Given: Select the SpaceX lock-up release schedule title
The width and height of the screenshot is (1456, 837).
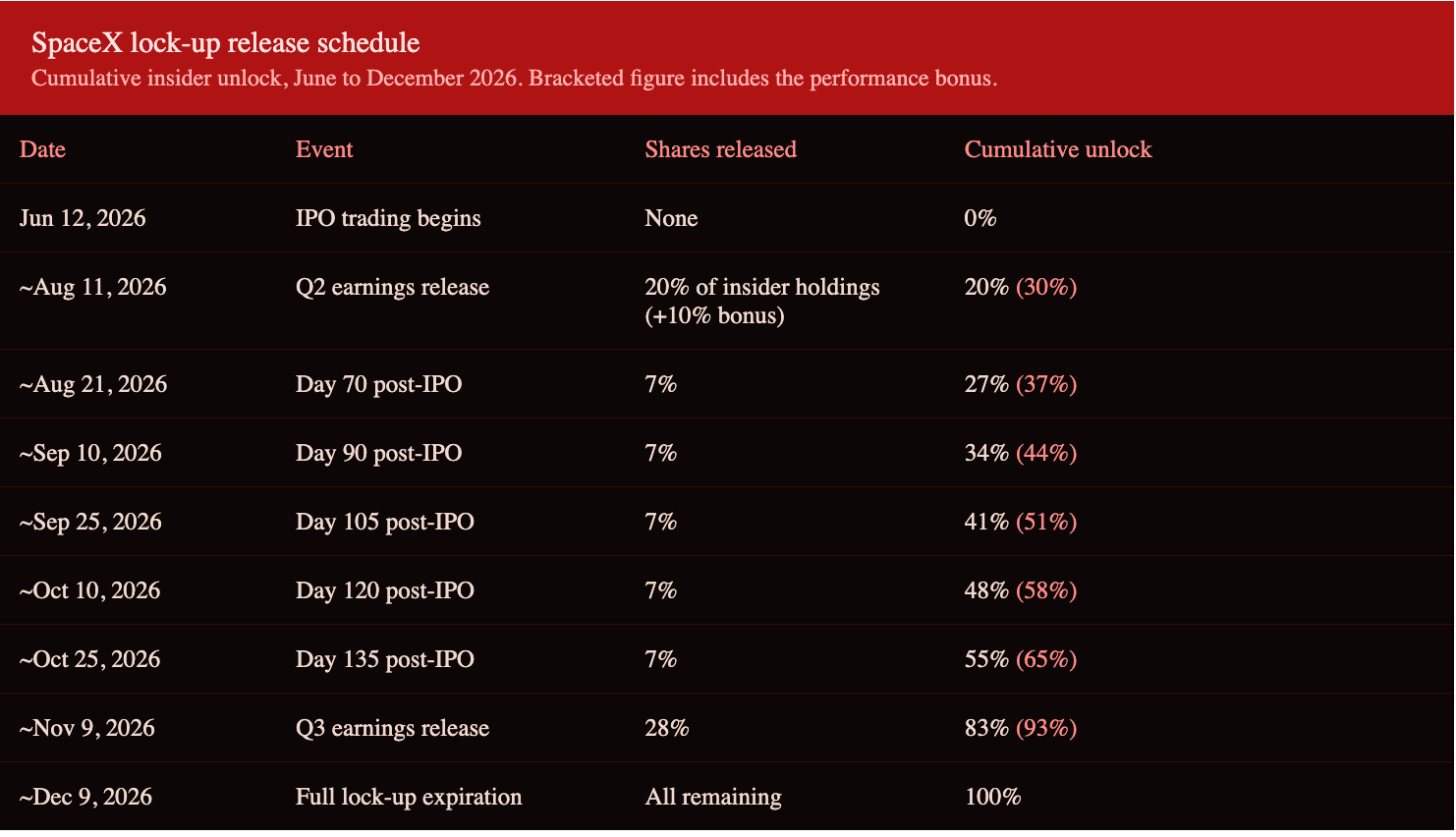Looking at the screenshot, I should 226,43.
